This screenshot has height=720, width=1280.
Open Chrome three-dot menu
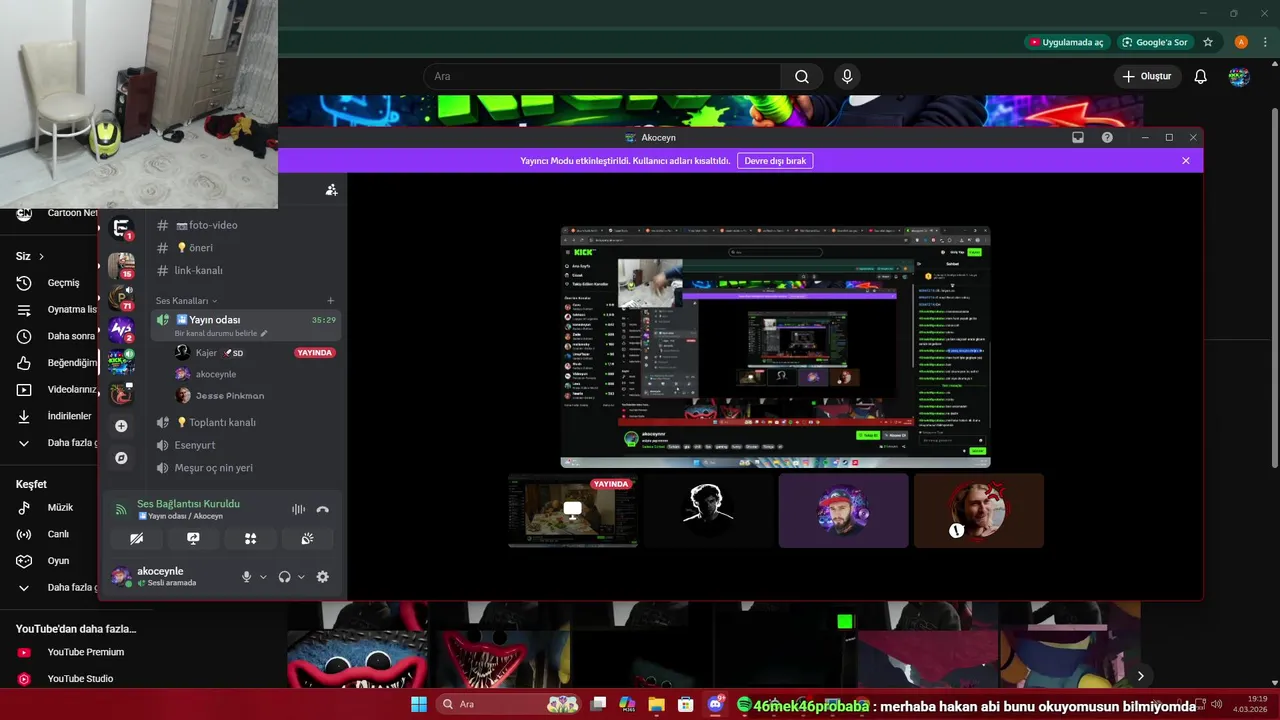click(x=1265, y=42)
